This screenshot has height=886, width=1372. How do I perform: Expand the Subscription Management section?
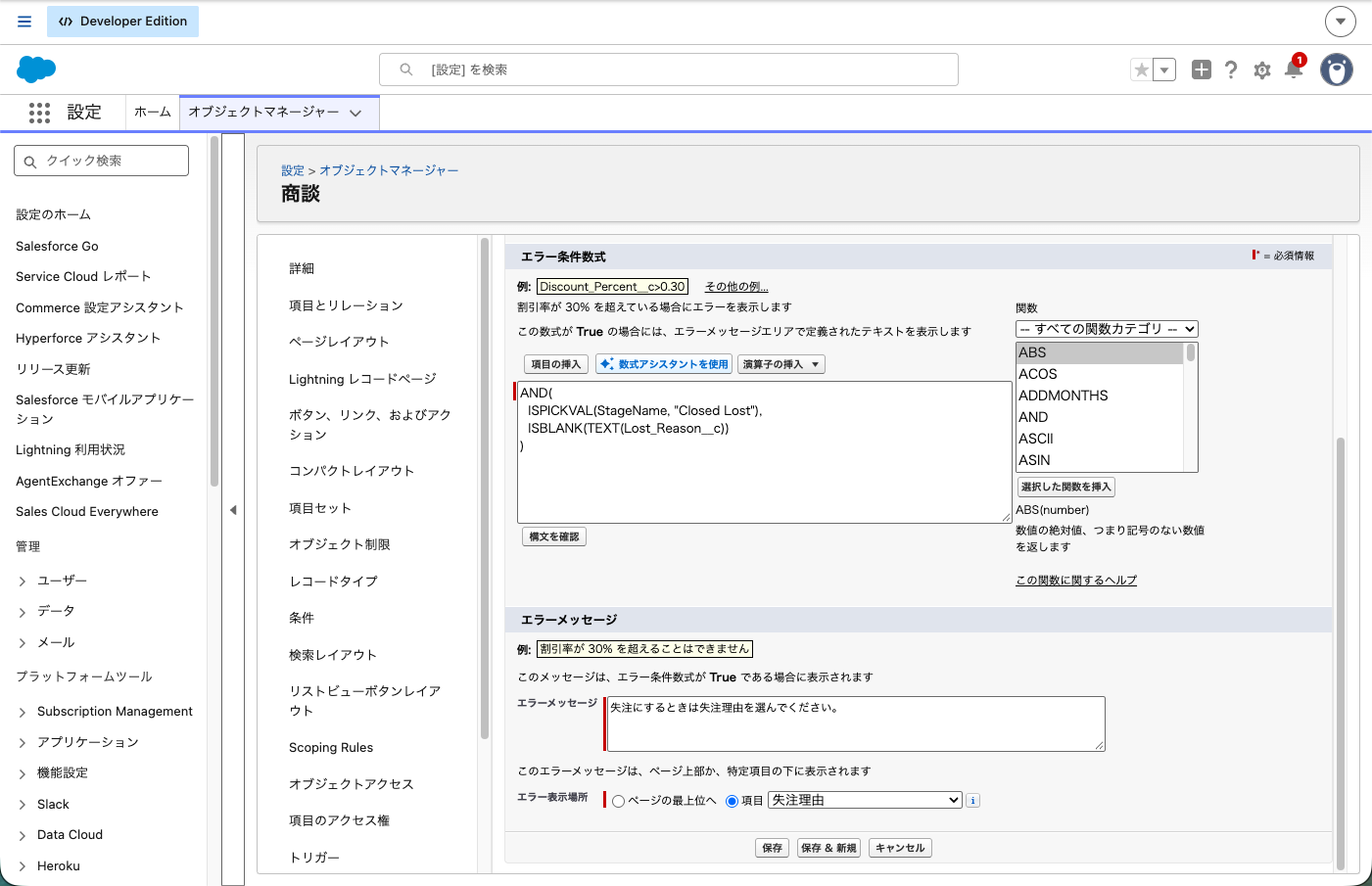pyautogui.click(x=23, y=713)
